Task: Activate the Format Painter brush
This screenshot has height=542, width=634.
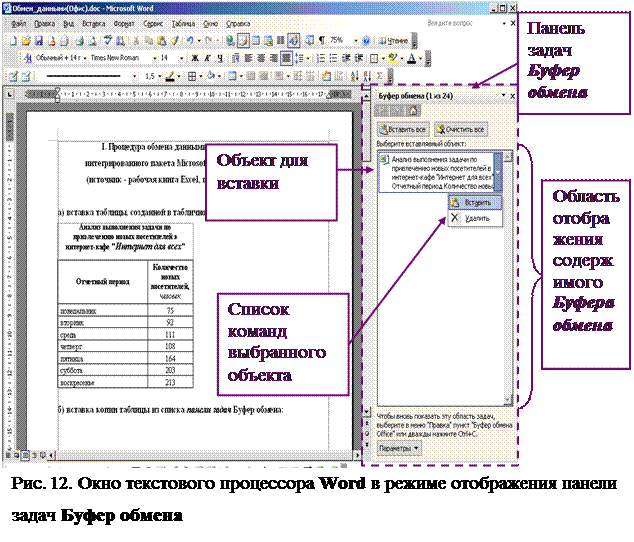Action: click(174, 40)
